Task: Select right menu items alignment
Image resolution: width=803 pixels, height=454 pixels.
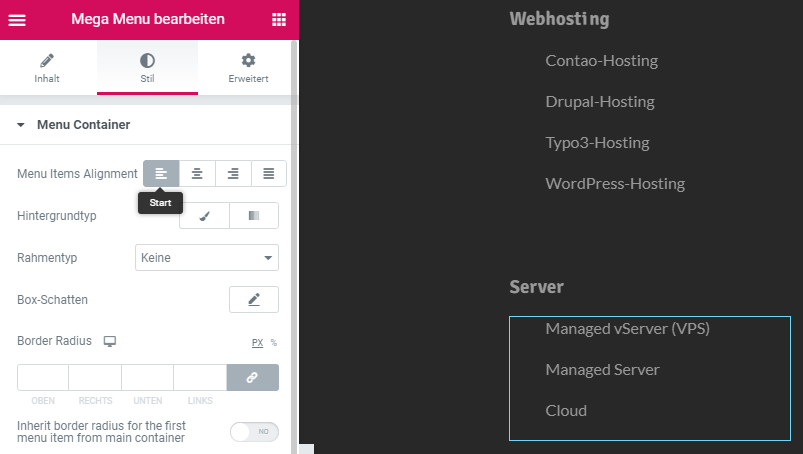Action: point(233,174)
